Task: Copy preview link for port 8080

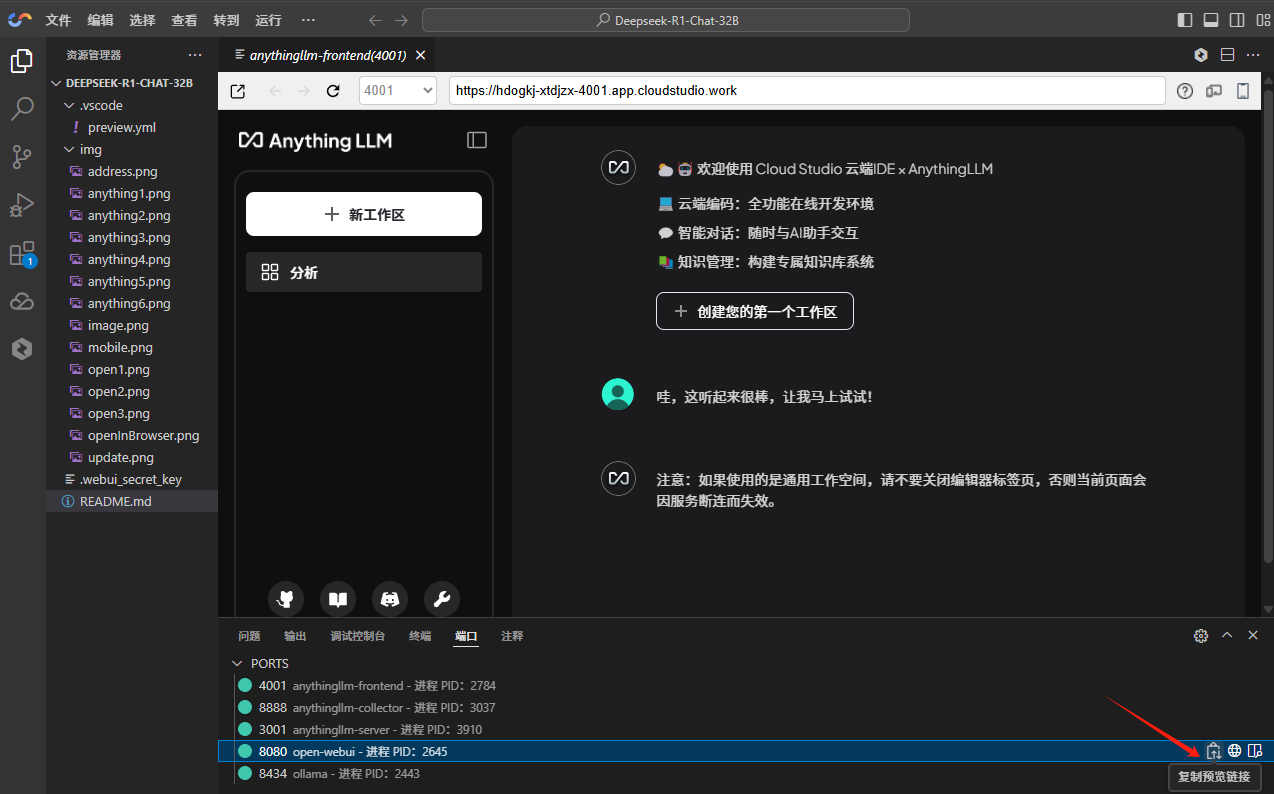Action: click(1214, 751)
